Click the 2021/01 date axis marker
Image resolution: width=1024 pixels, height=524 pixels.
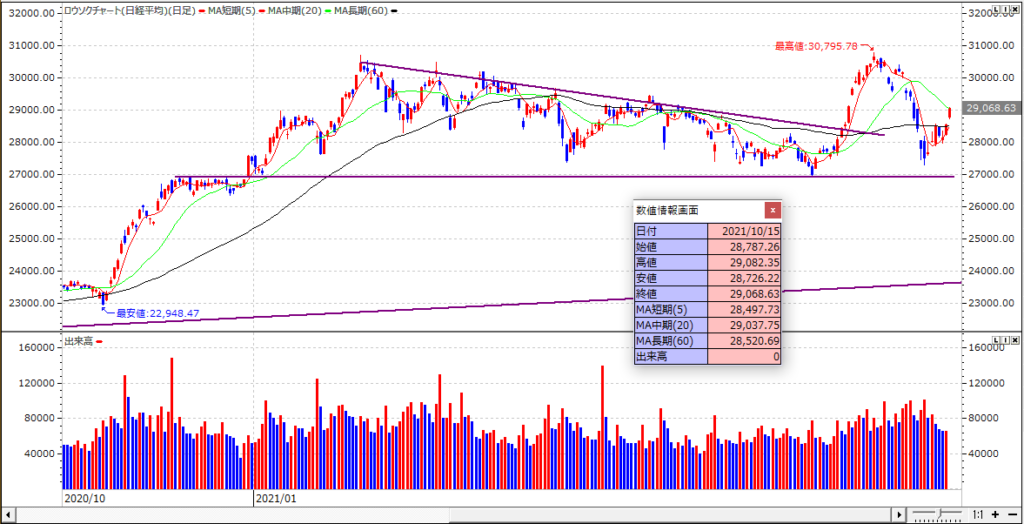point(278,497)
